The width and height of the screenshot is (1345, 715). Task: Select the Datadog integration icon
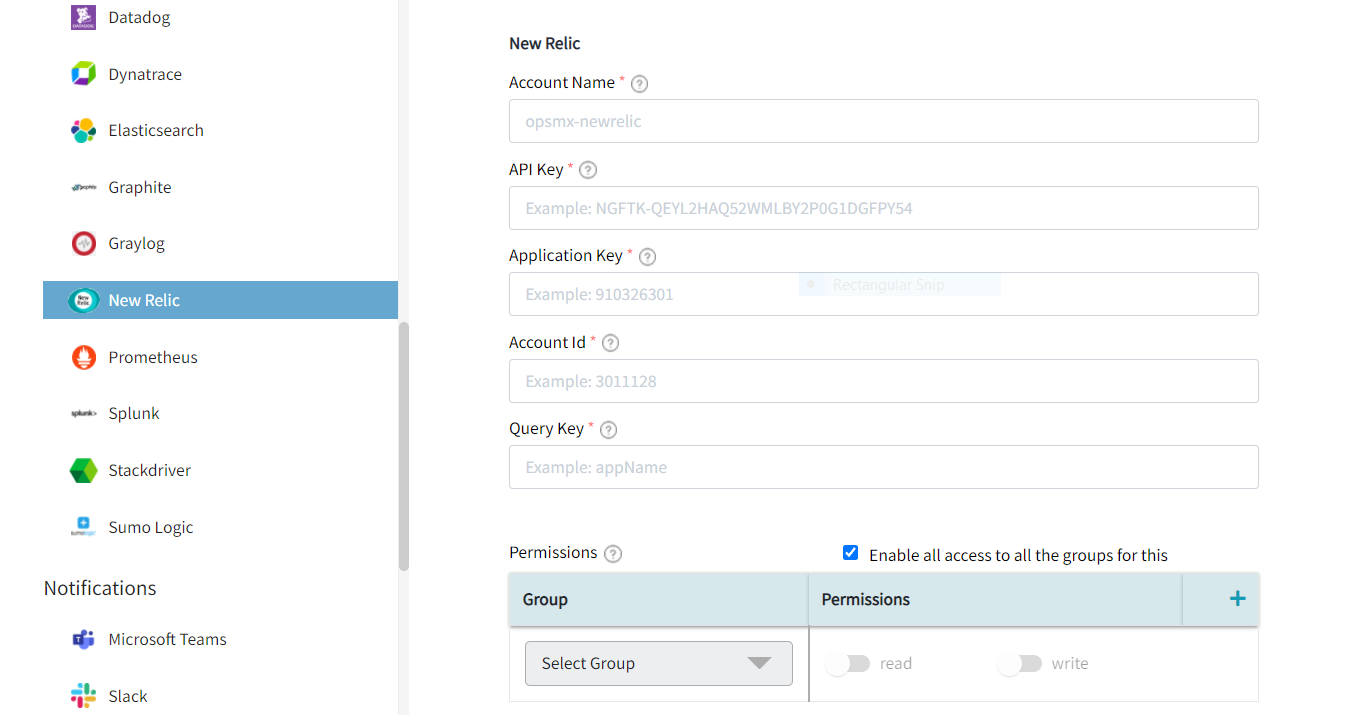point(84,16)
